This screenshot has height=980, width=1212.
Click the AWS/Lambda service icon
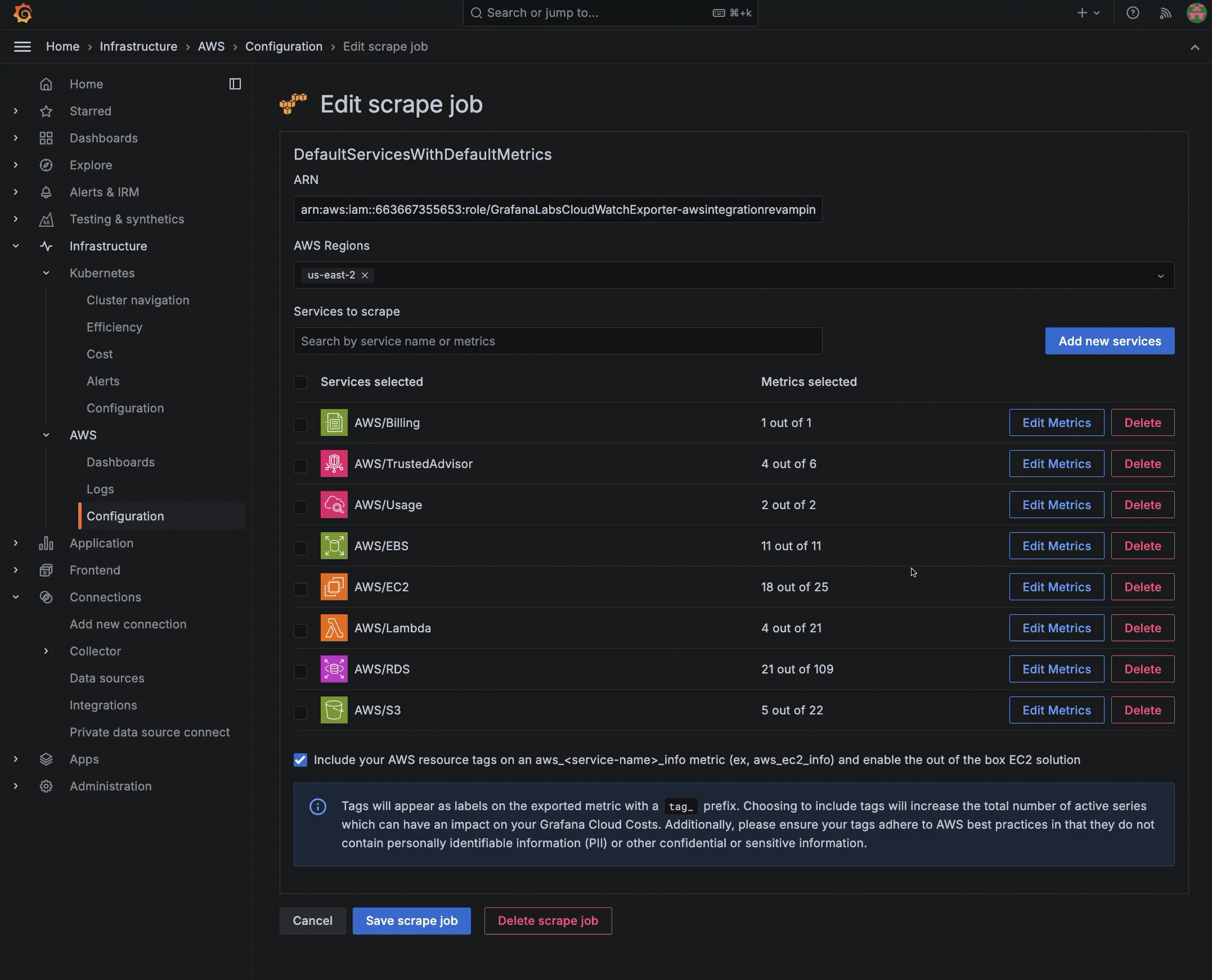pos(334,628)
